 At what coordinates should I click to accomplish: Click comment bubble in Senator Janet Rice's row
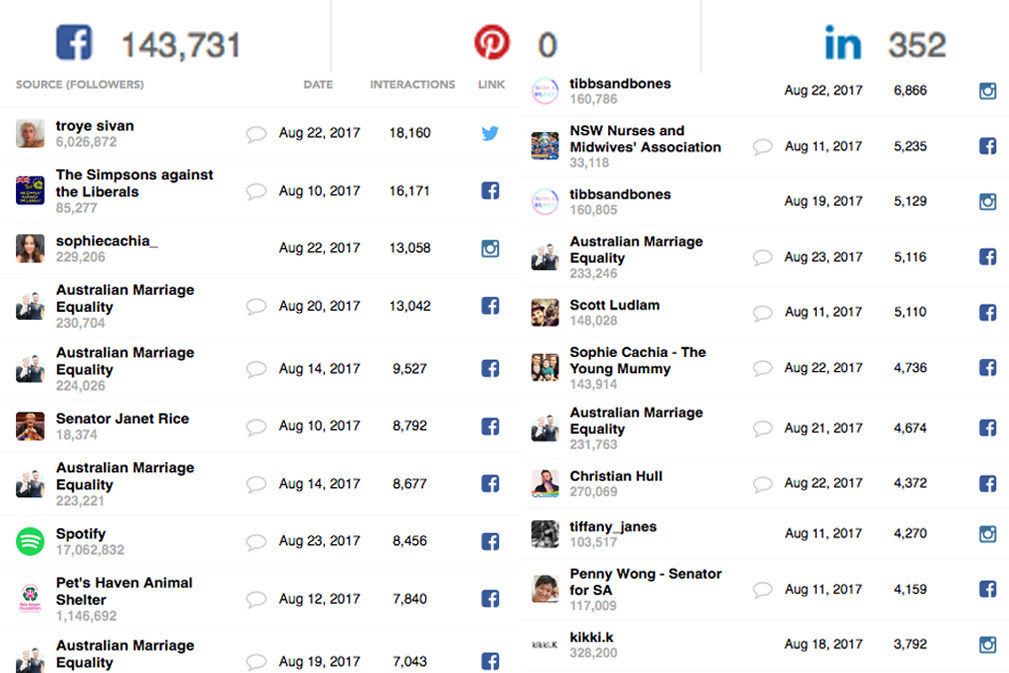[256, 427]
